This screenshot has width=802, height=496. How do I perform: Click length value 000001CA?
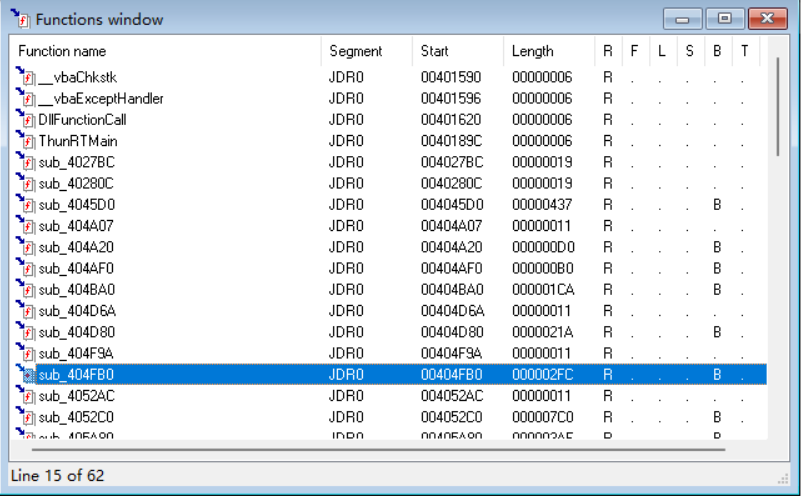pyautogui.click(x=543, y=289)
